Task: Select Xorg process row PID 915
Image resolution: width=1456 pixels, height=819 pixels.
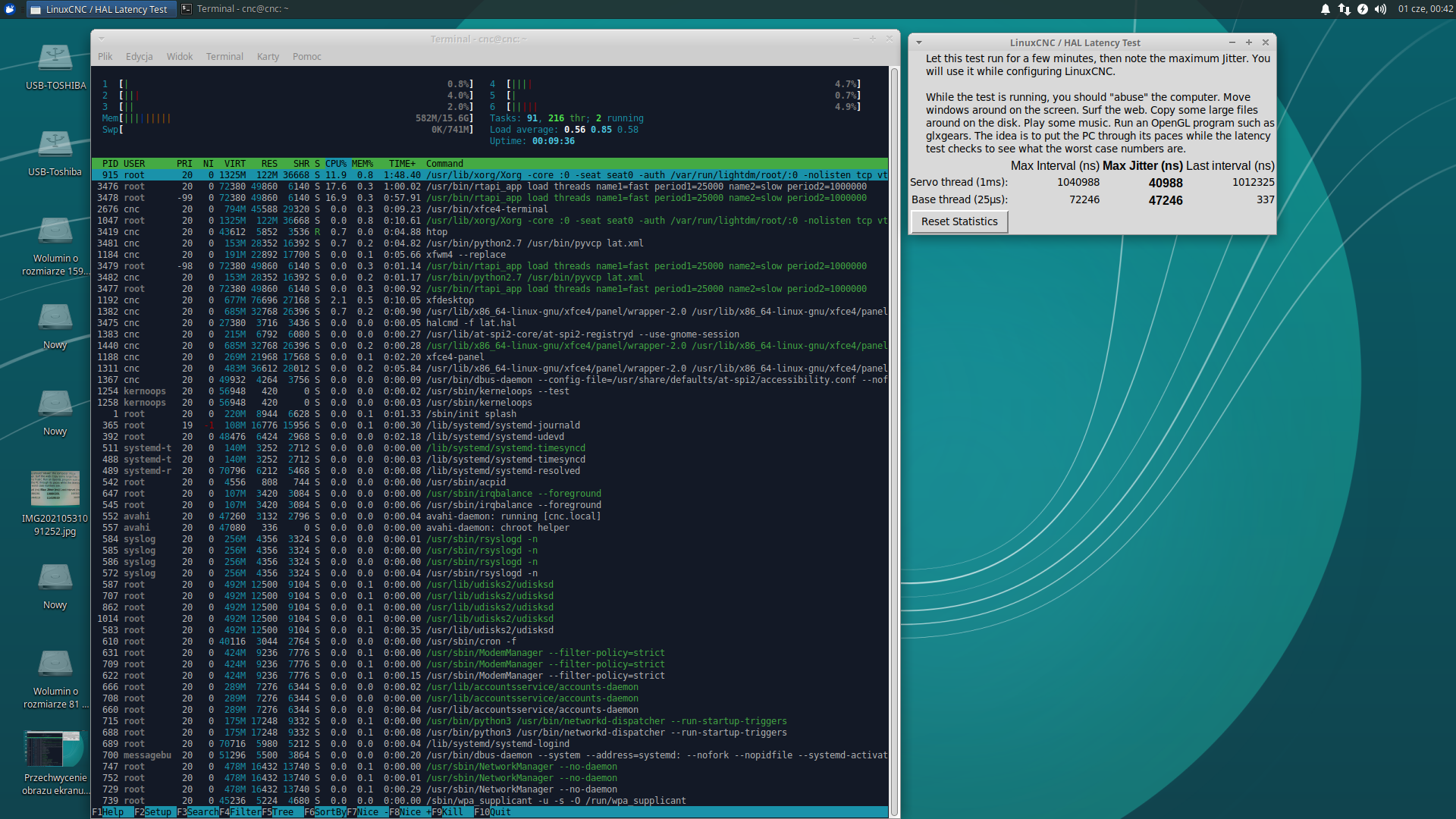Action: (490, 175)
